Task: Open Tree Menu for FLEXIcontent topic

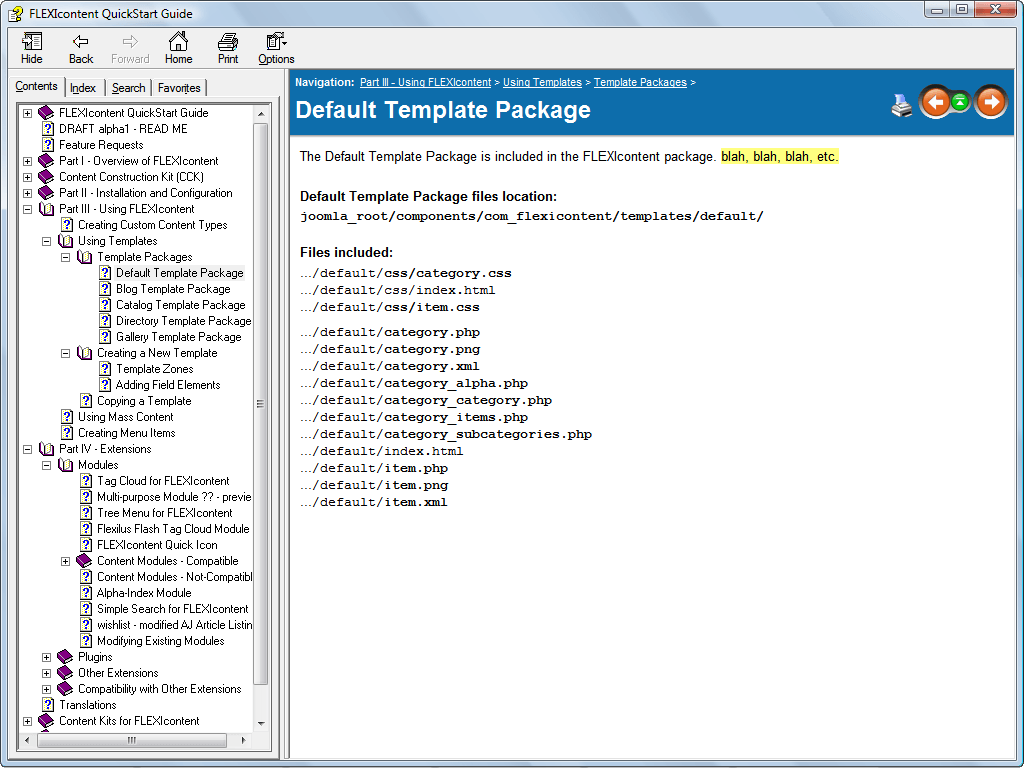Action: coord(165,513)
